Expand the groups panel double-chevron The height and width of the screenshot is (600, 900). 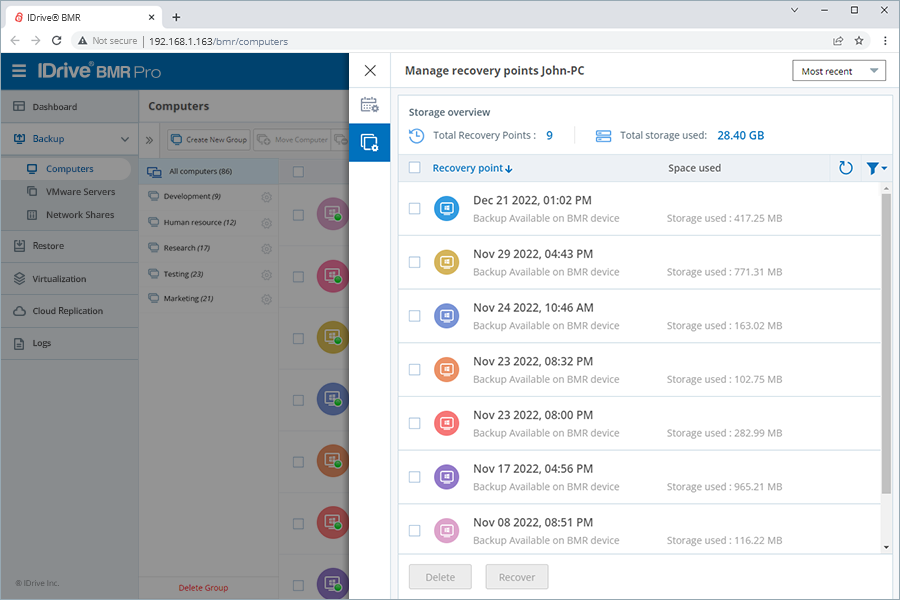[149, 140]
